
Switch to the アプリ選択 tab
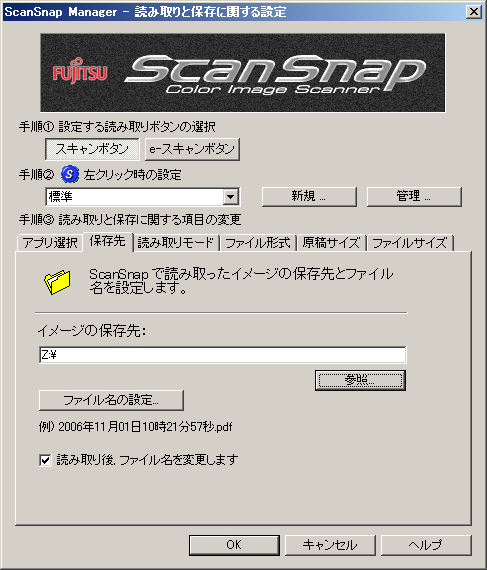(x=50, y=242)
